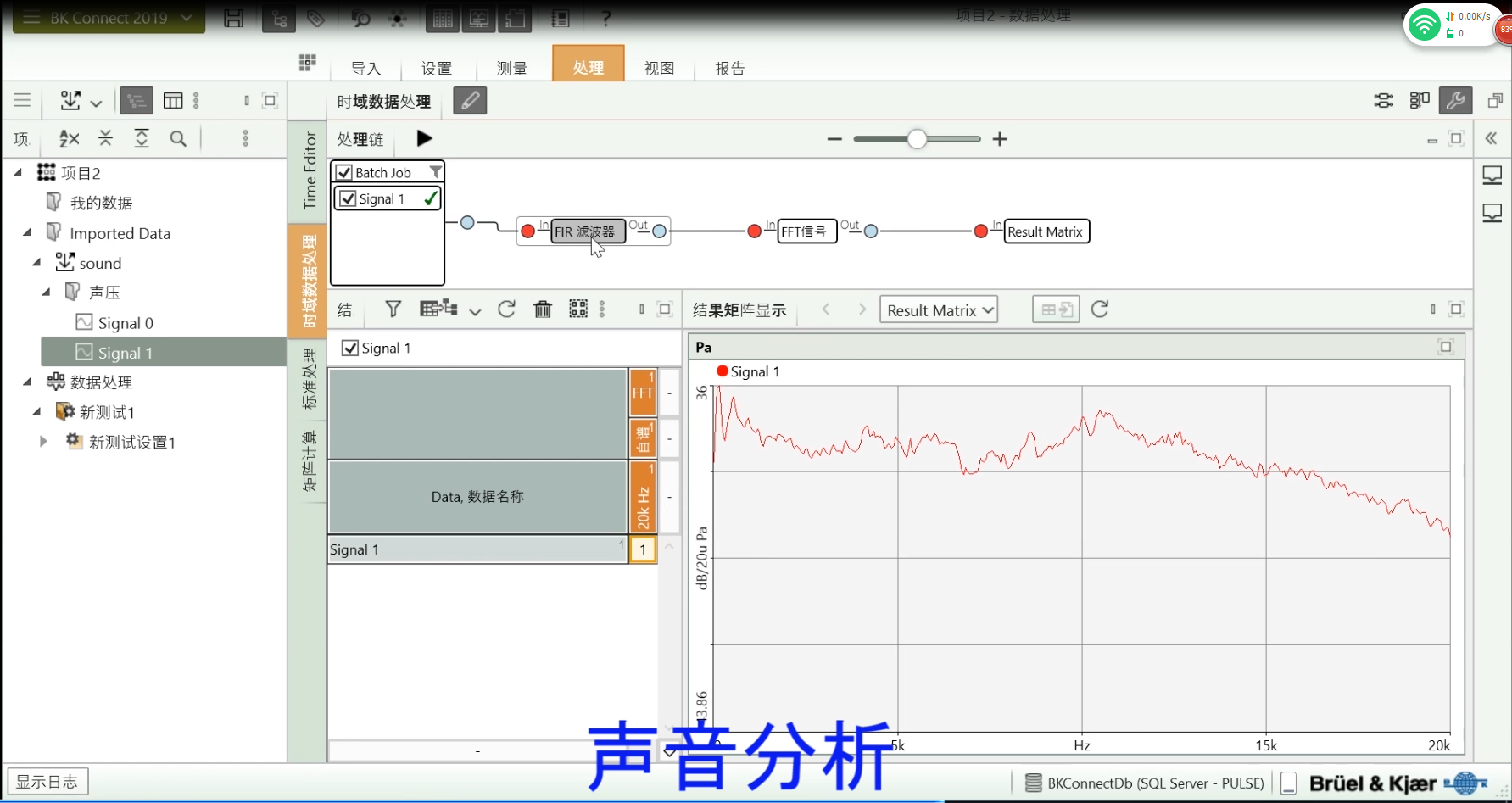The width and height of the screenshot is (1512, 803).
Task: Collapse the Imported Data tree node
Action: click(x=27, y=232)
